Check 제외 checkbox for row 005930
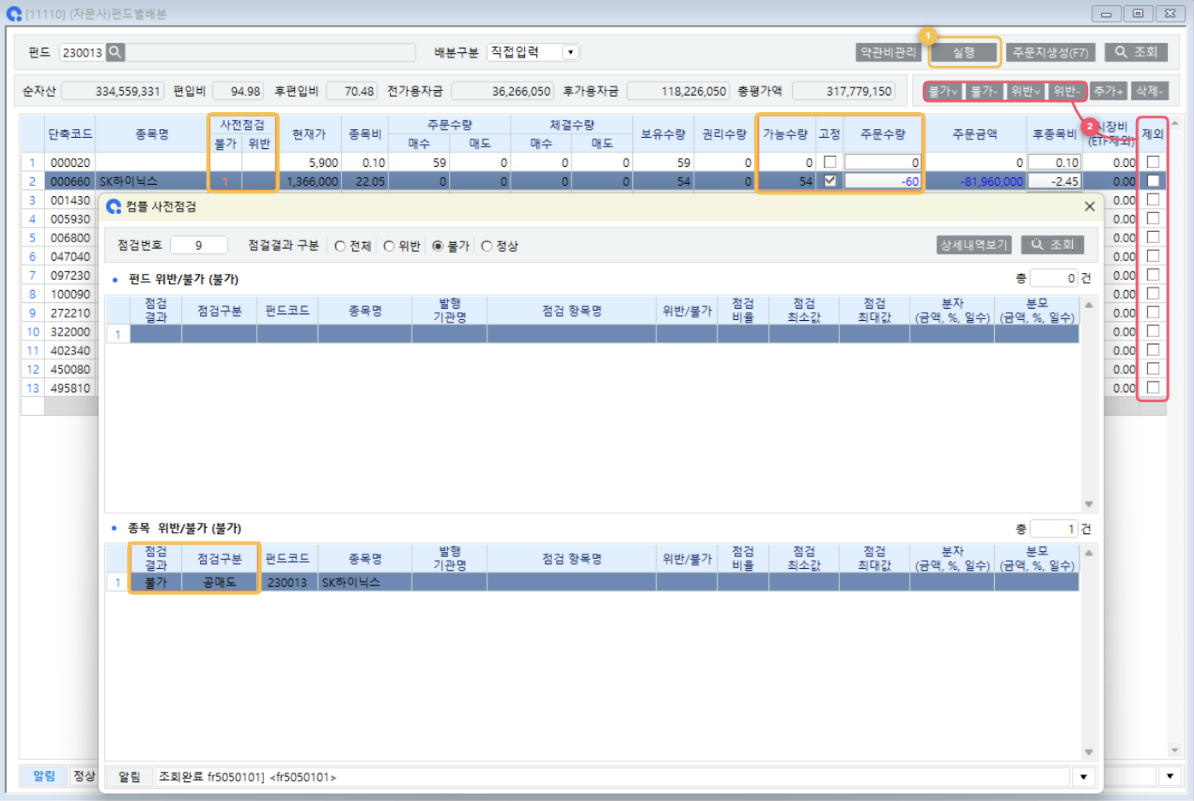The image size is (1194, 801). point(1153,219)
